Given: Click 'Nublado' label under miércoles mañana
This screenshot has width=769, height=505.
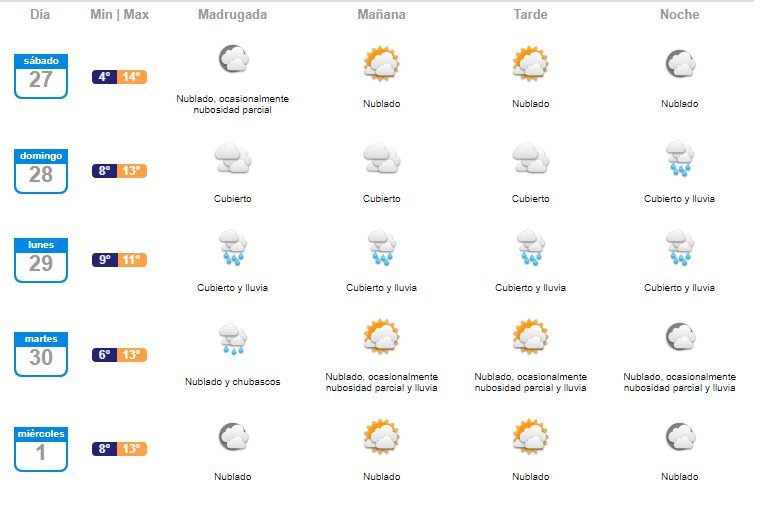Looking at the screenshot, I should 382,477.
